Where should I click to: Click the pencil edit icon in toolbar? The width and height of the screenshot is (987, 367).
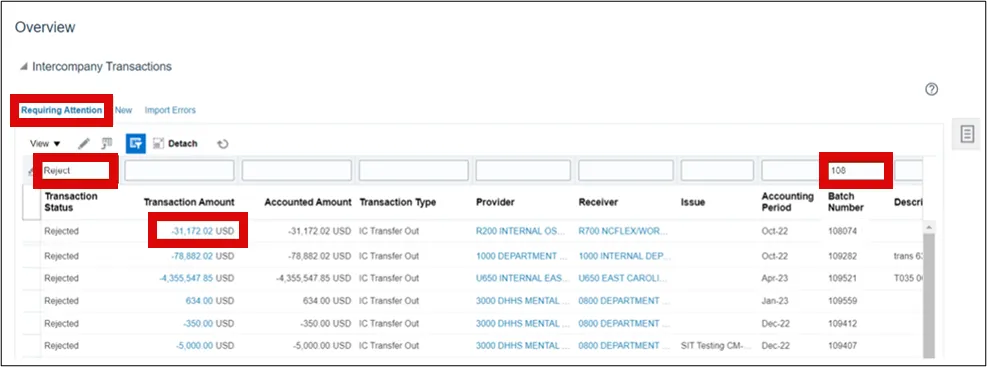[x=84, y=144]
